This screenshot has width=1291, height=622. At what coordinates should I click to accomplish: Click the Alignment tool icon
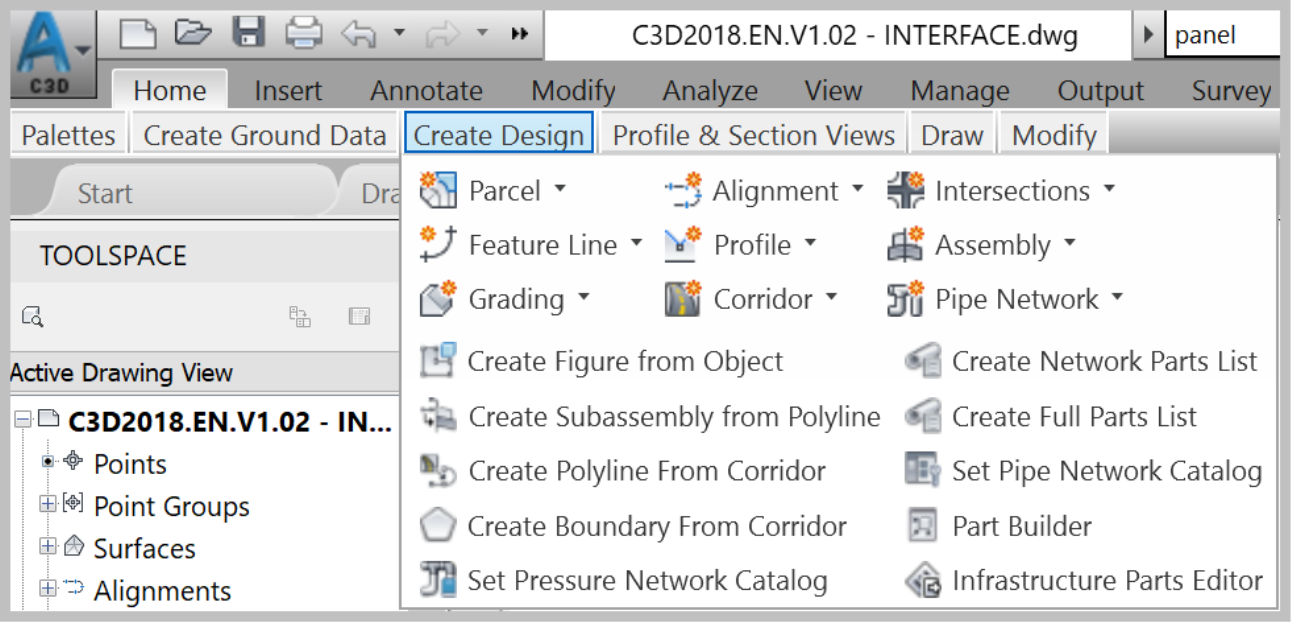tap(683, 190)
